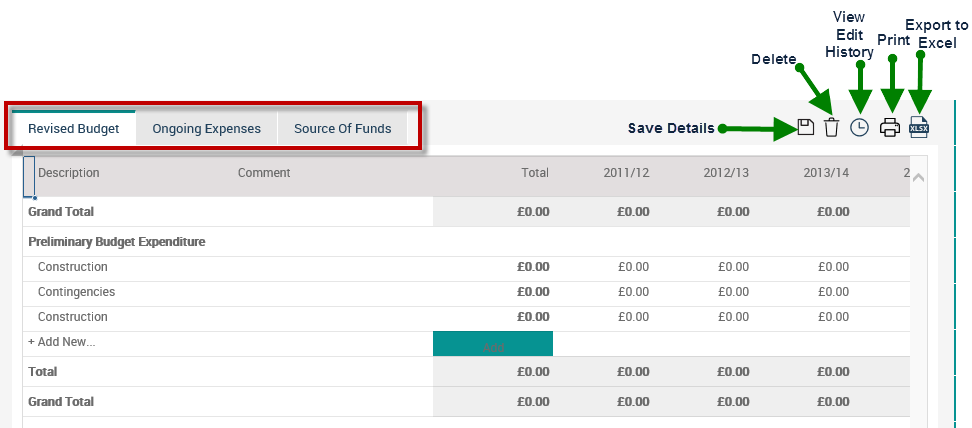972x428 pixels.
Task: Click teal total cell in Add New row
Action: [x=492, y=343]
